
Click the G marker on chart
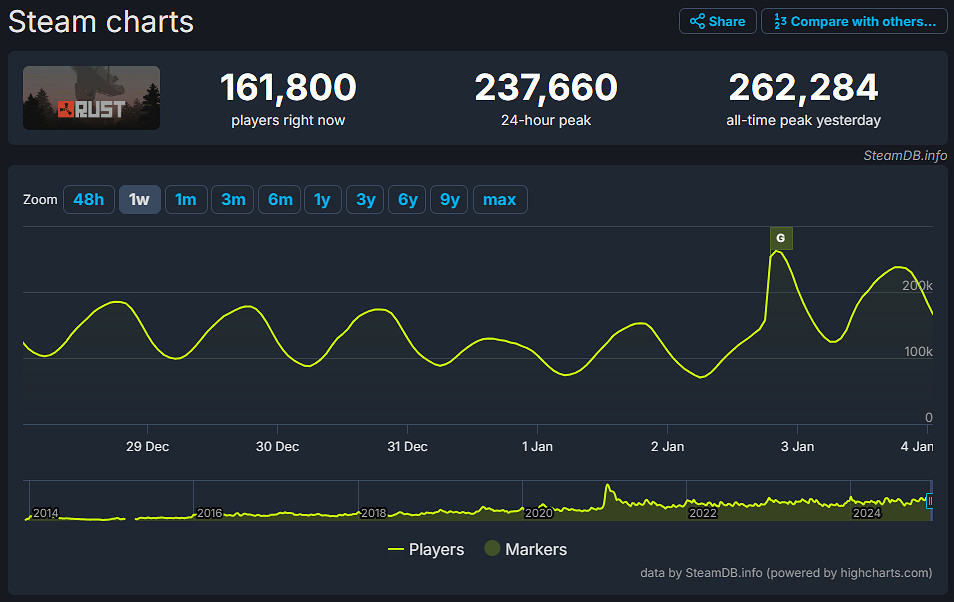click(780, 238)
